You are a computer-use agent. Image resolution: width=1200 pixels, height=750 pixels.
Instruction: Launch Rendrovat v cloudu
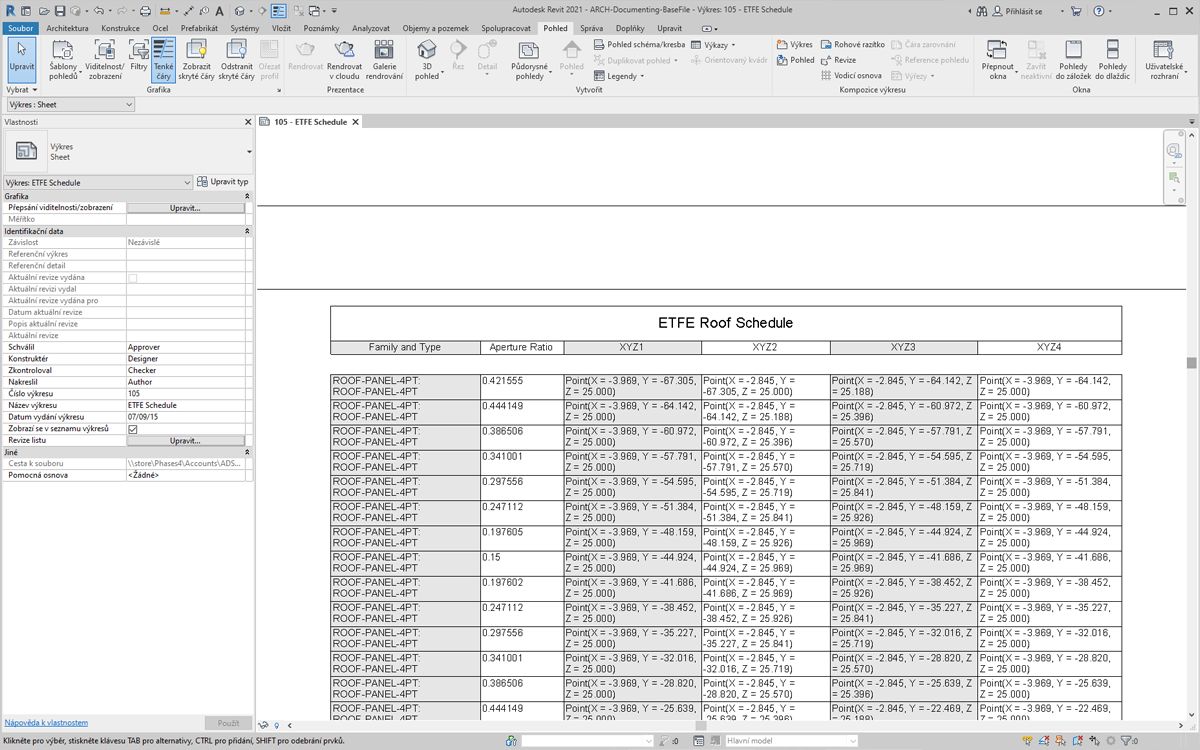click(344, 60)
